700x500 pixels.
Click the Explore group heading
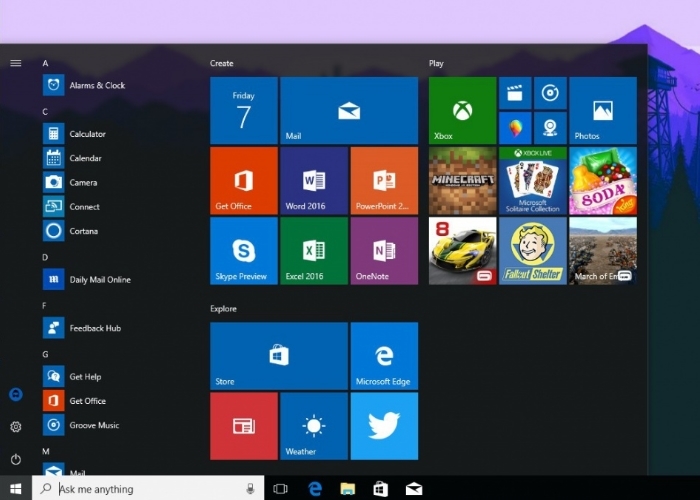pyautogui.click(x=224, y=309)
